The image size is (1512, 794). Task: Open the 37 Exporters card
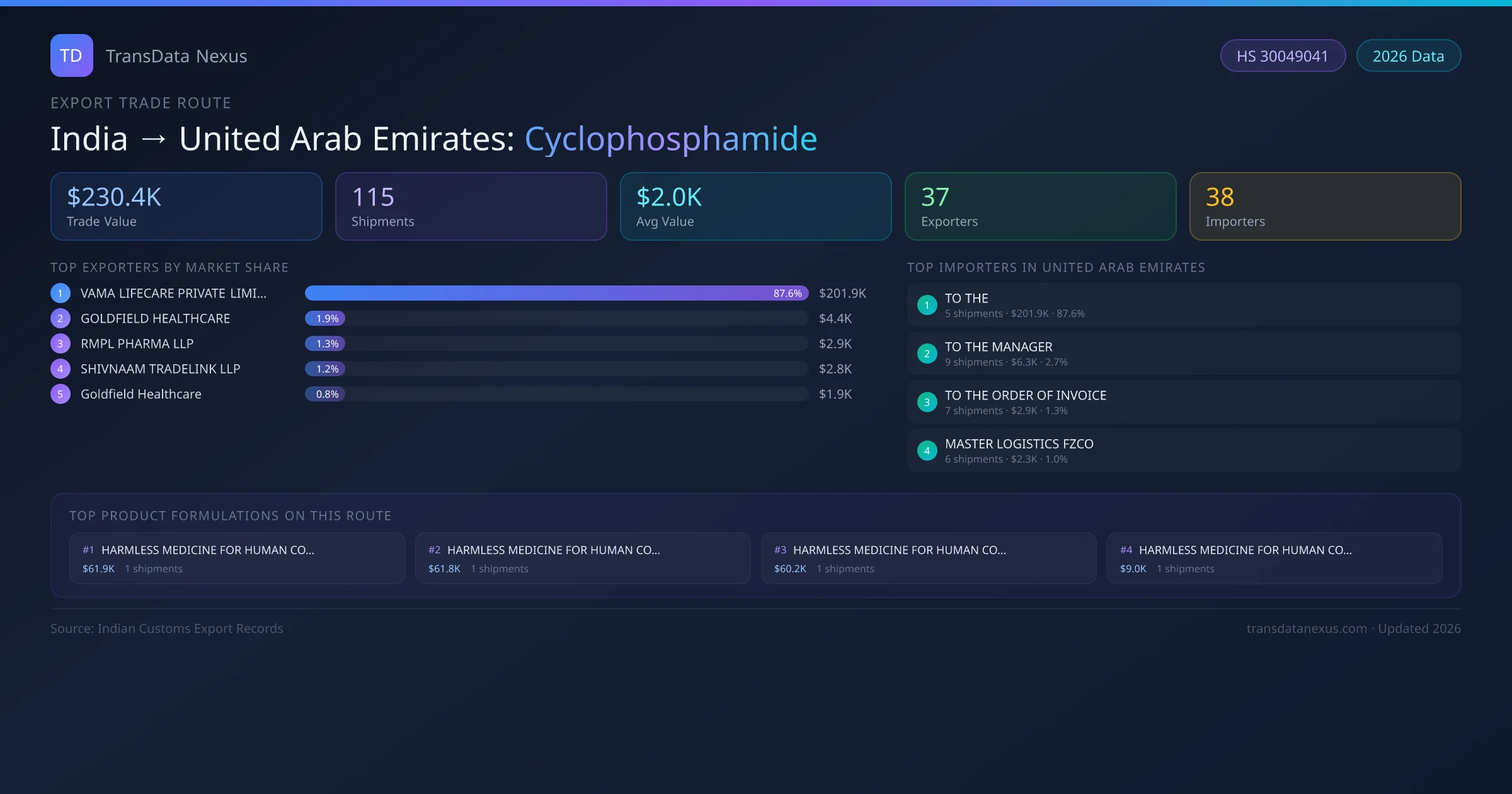coord(1040,207)
